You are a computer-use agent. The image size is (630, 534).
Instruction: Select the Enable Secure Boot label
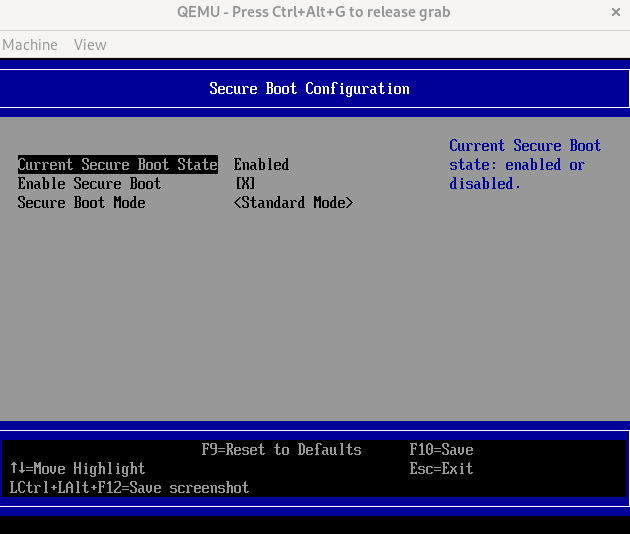(89, 184)
